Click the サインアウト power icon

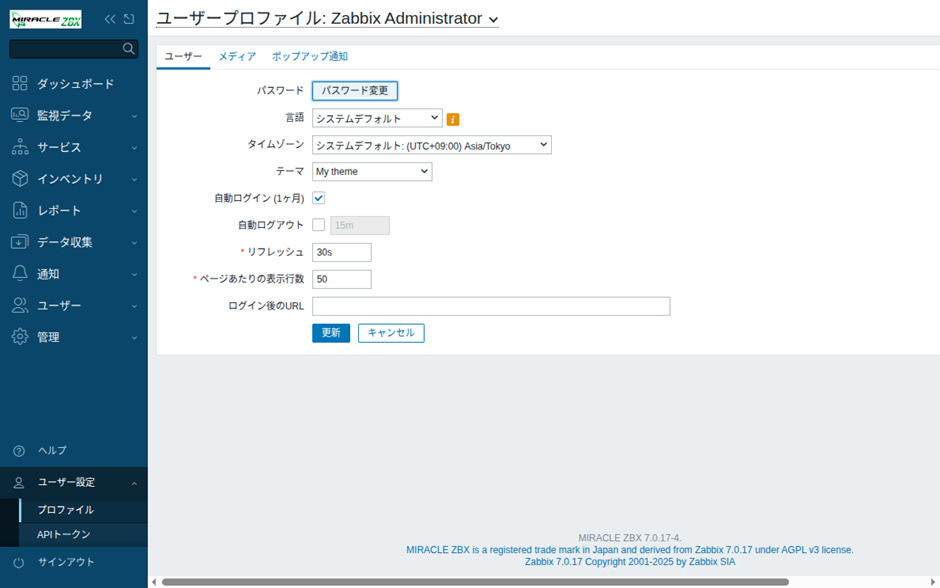pyautogui.click(x=19, y=562)
